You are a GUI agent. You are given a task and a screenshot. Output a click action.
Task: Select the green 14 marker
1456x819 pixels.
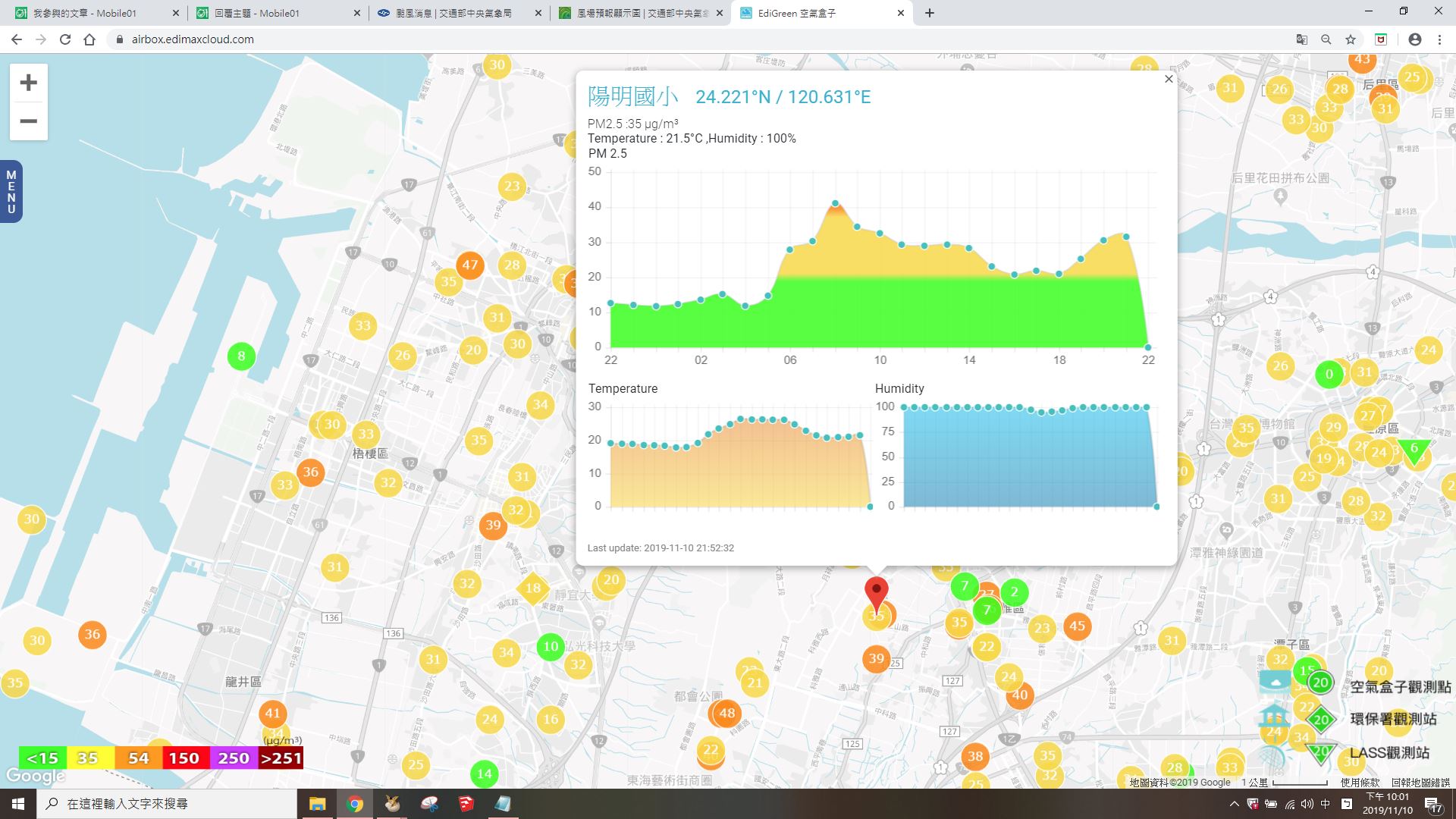point(484,774)
